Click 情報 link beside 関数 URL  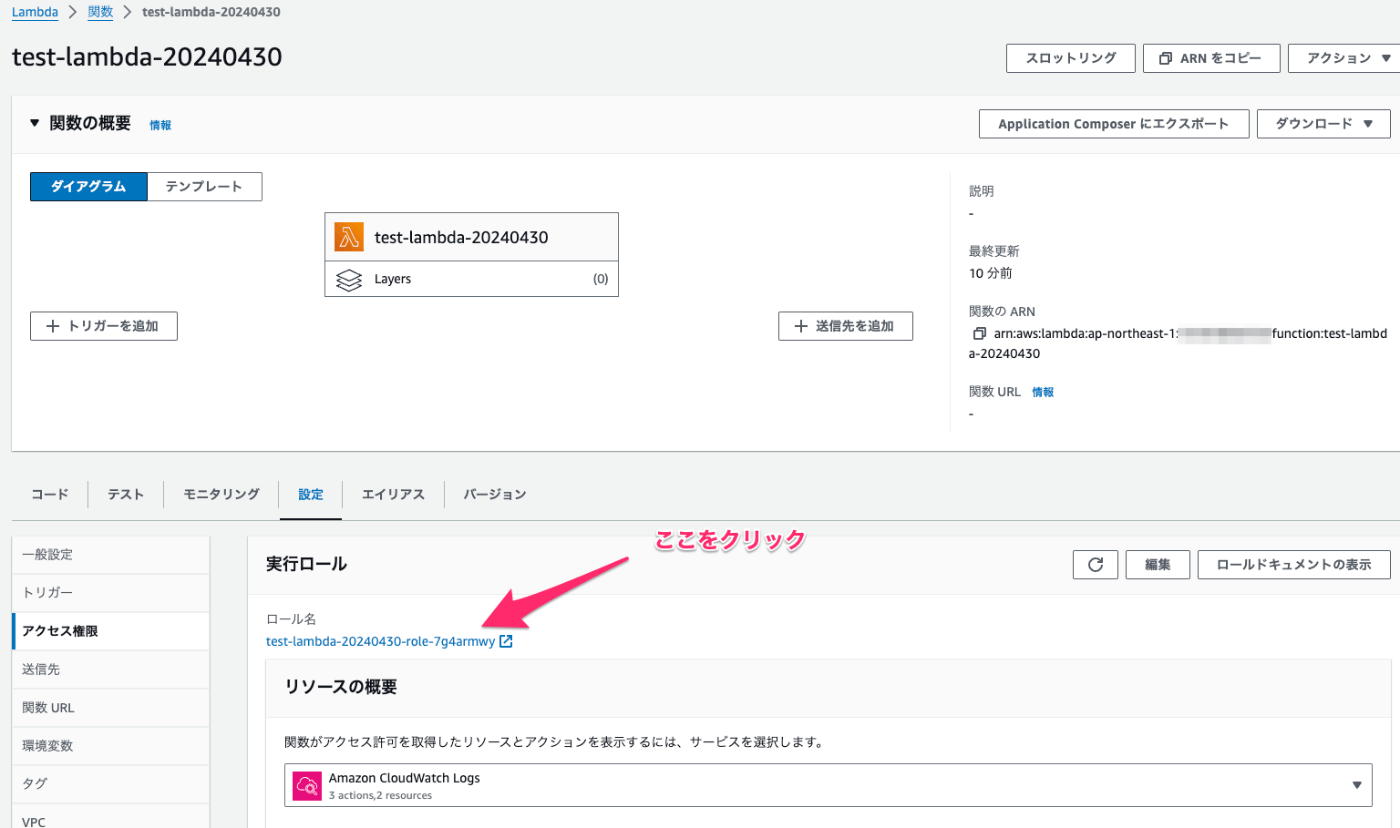click(1043, 392)
